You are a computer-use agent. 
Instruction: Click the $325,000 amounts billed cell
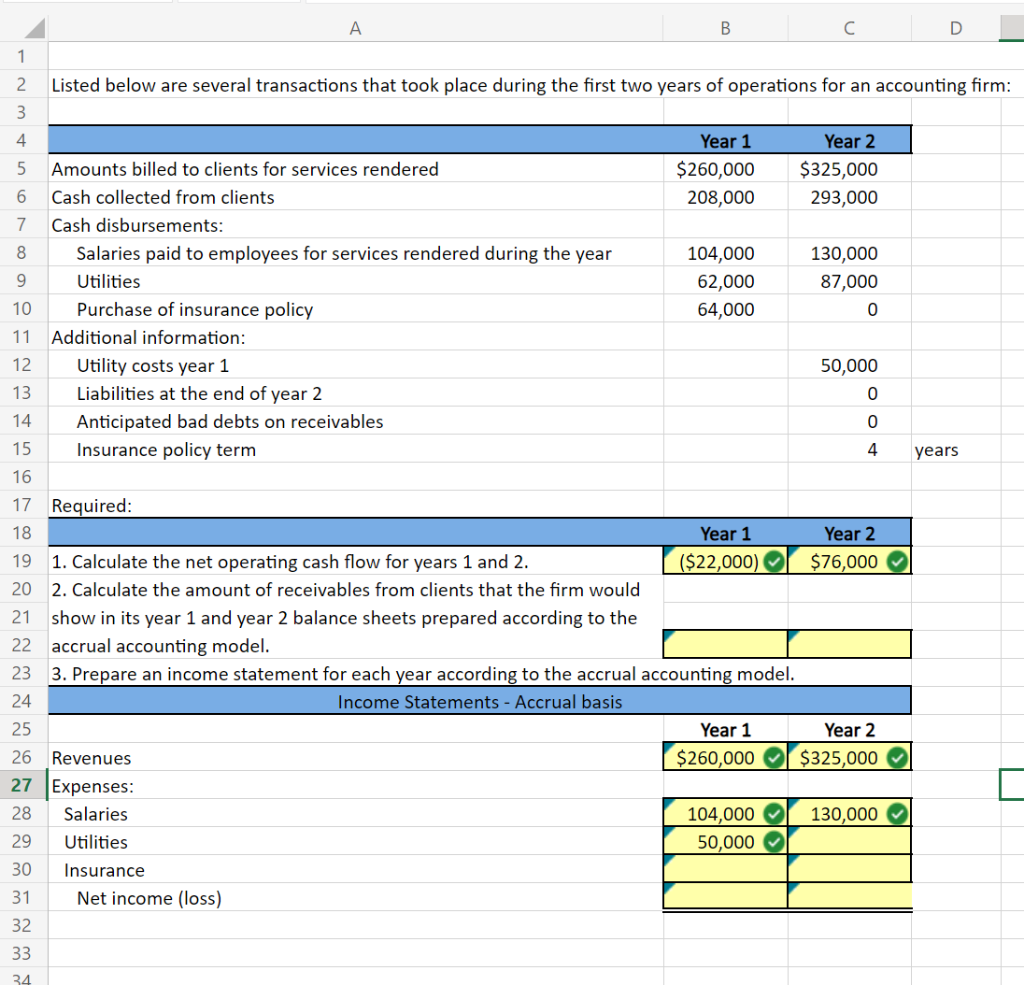click(849, 169)
